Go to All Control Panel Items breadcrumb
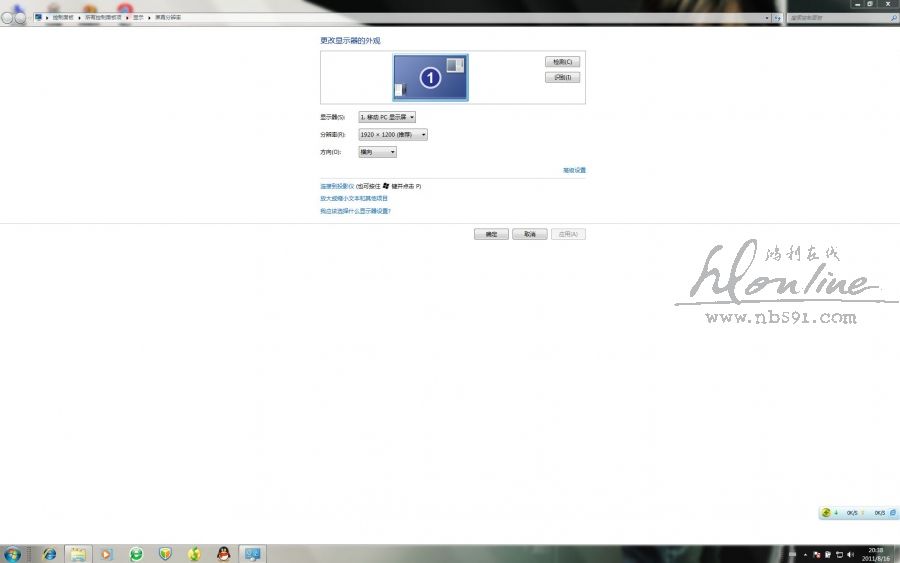900x563 pixels. [x=103, y=18]
